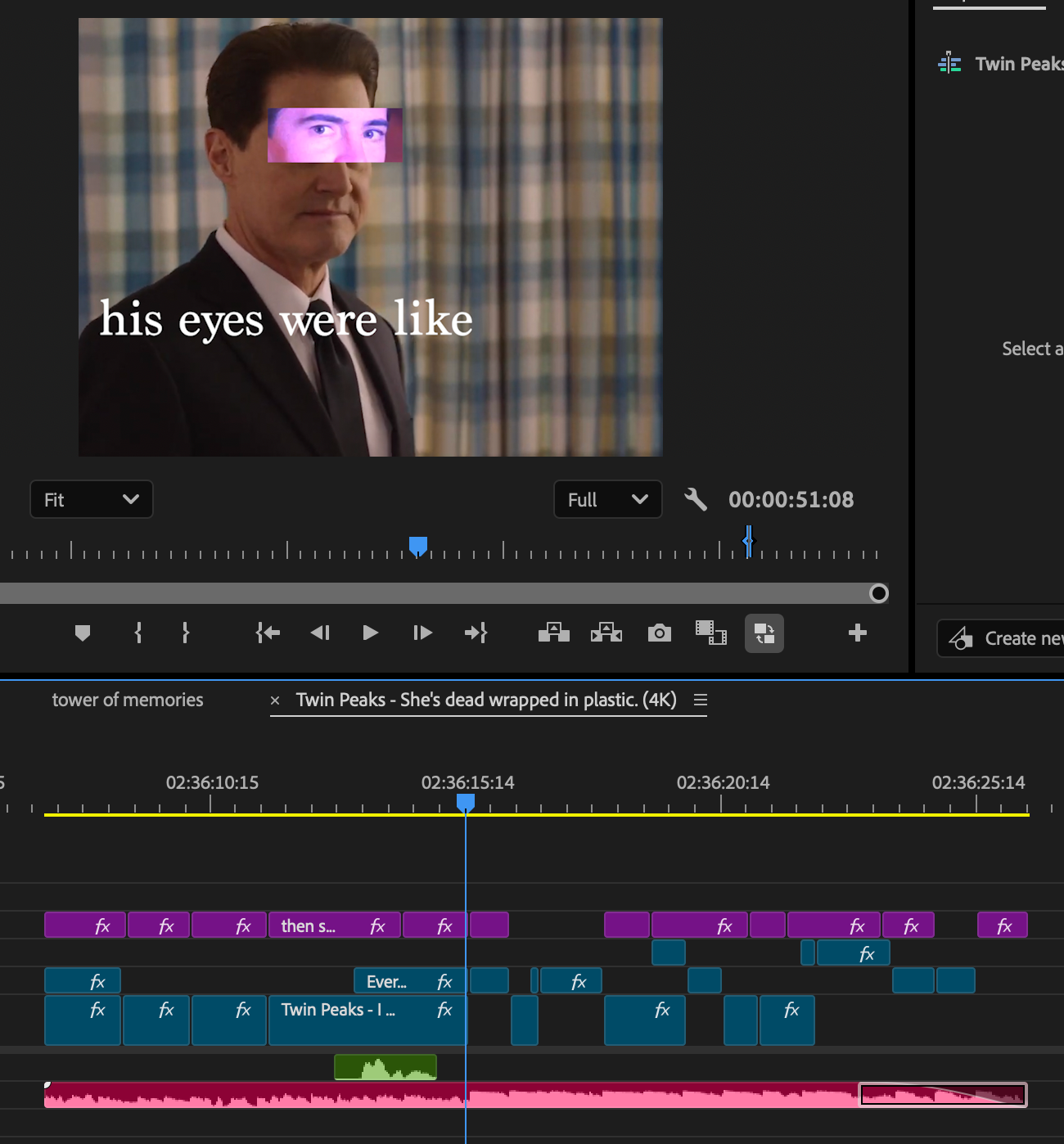1064x1144 pixels.
Task: Select the 'Twin Peaks - I ...' video clip
Action: tap(367, 1020)
